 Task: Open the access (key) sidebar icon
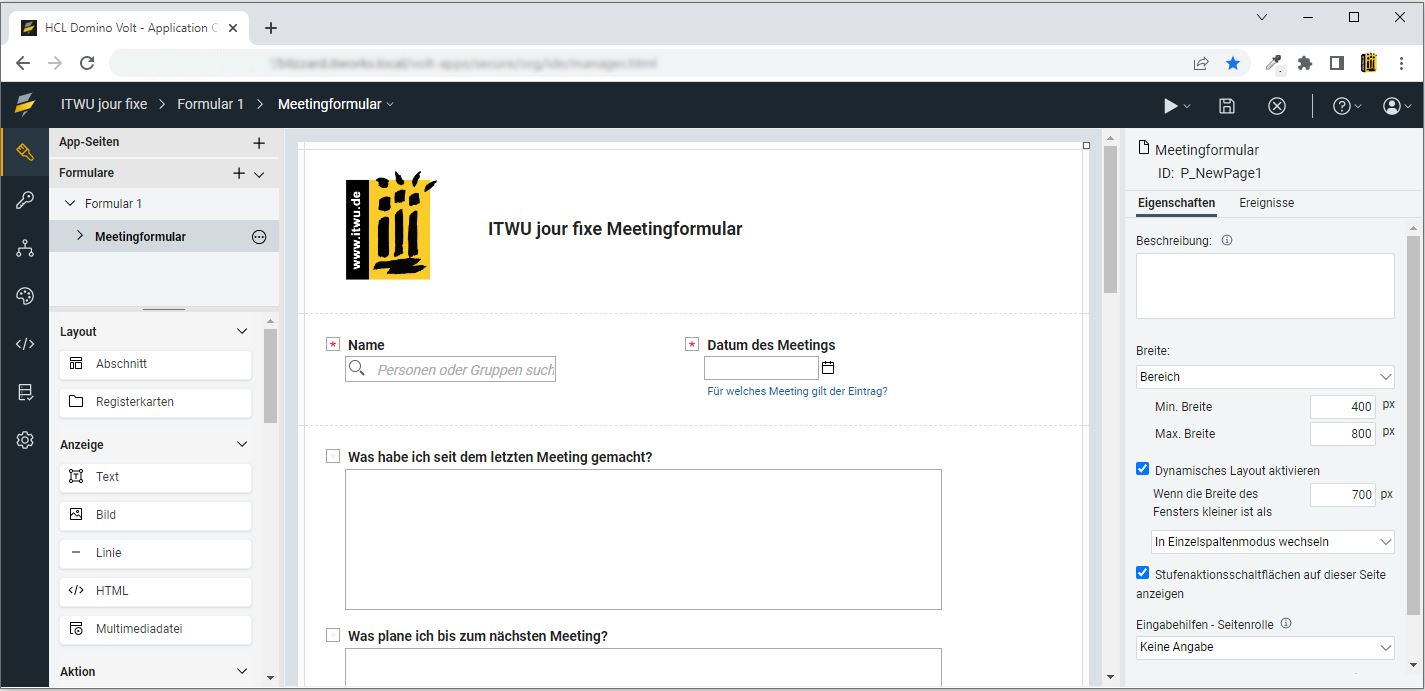(25, 201)
